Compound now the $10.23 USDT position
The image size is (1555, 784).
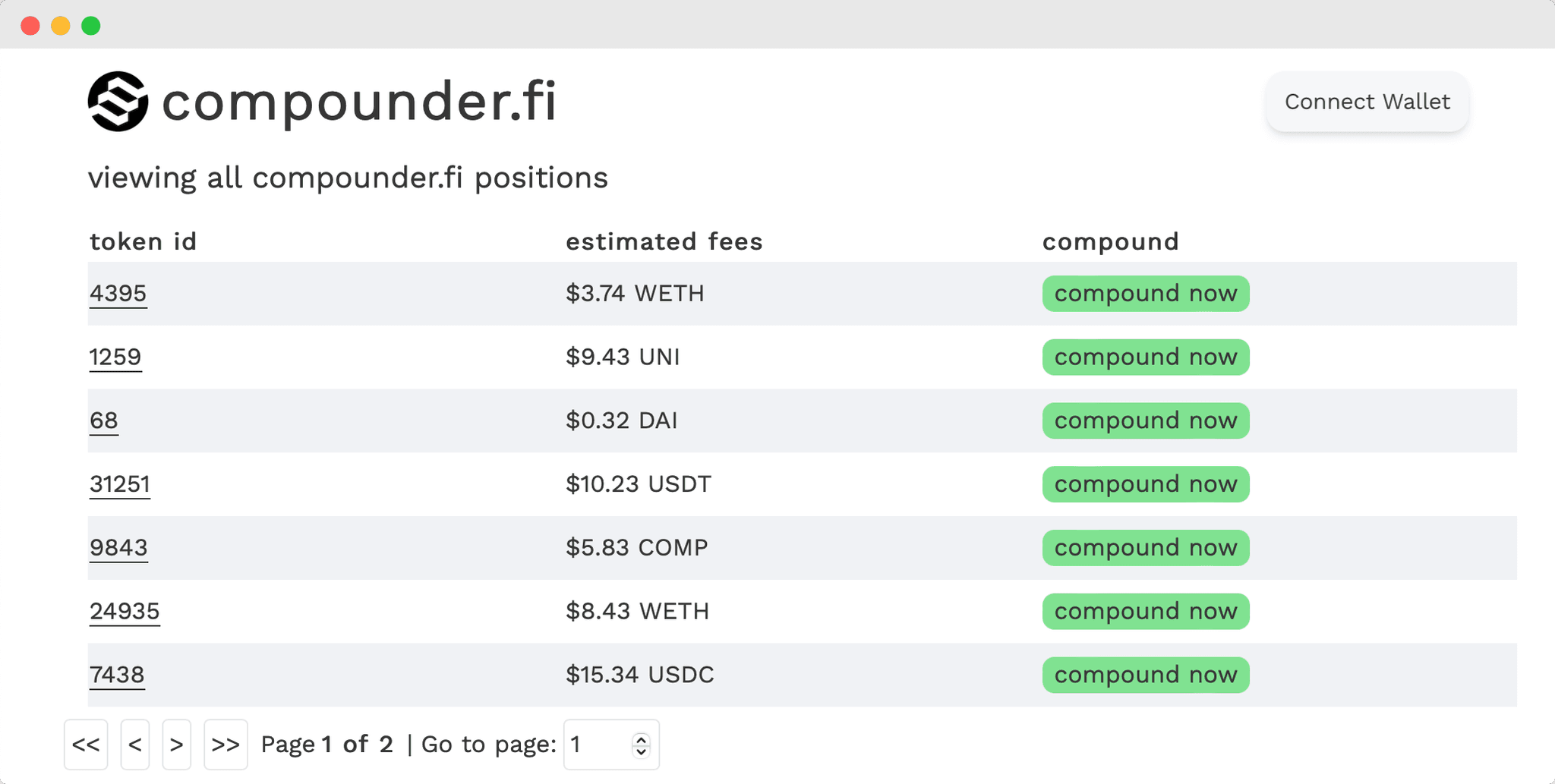1146,484
